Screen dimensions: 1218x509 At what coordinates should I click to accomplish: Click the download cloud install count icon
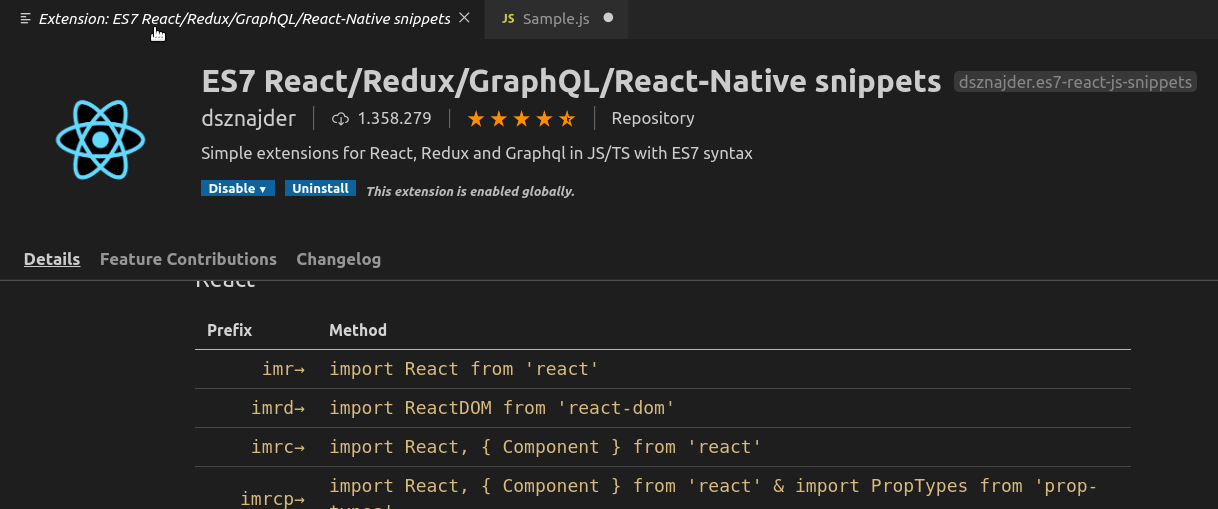coord(341,119)
